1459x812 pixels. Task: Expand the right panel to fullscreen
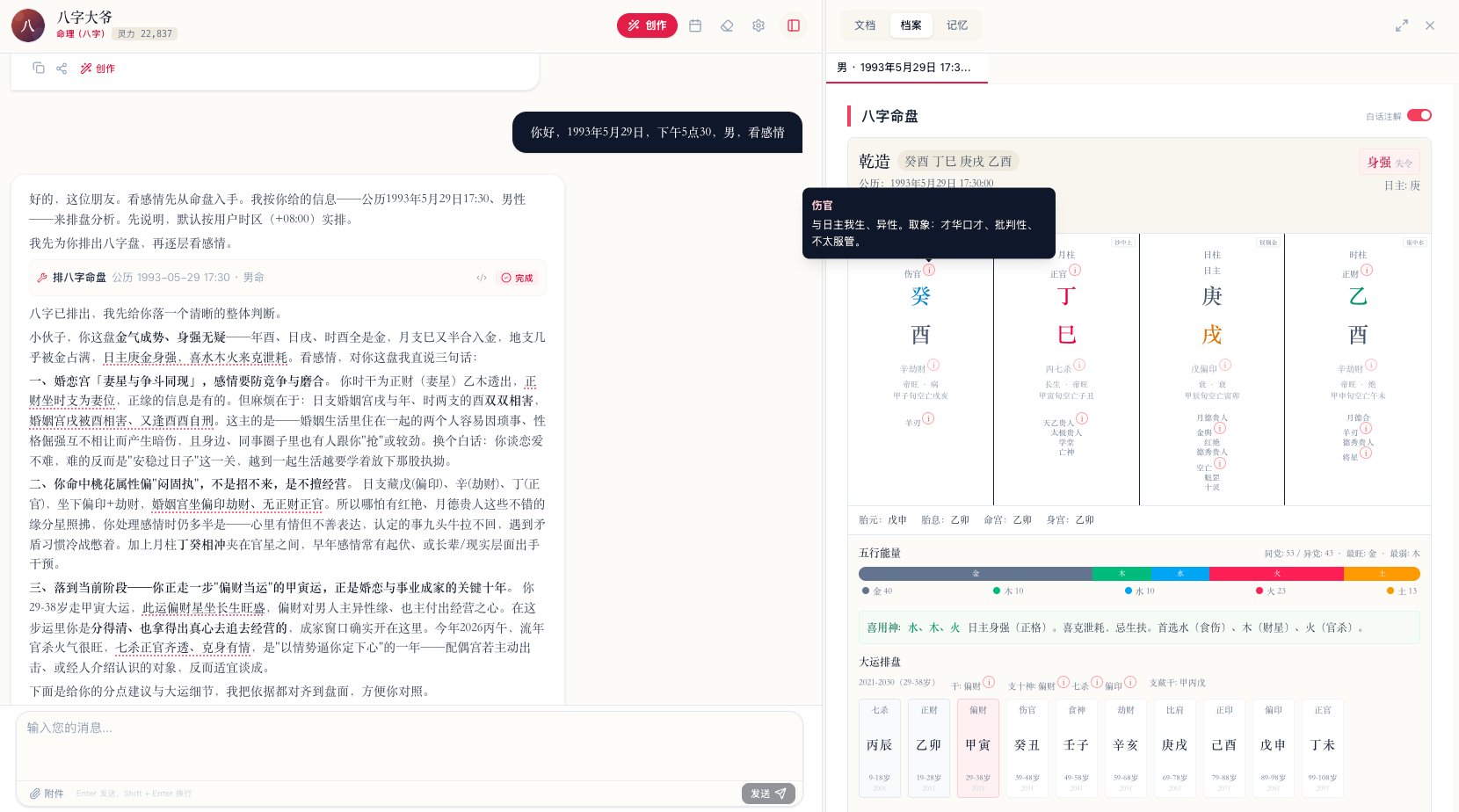pyautogui.click(x=1402, y=25)
